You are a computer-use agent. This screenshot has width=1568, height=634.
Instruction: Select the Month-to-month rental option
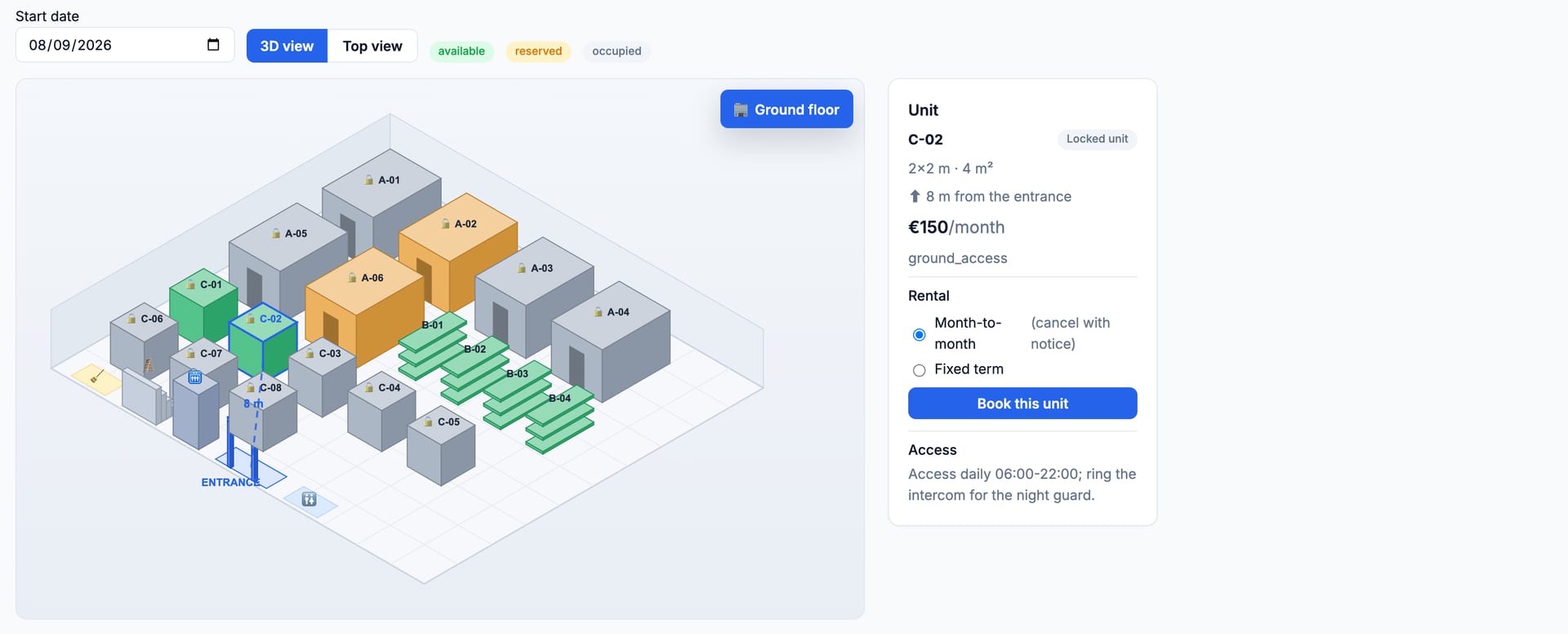pos(919,334)
